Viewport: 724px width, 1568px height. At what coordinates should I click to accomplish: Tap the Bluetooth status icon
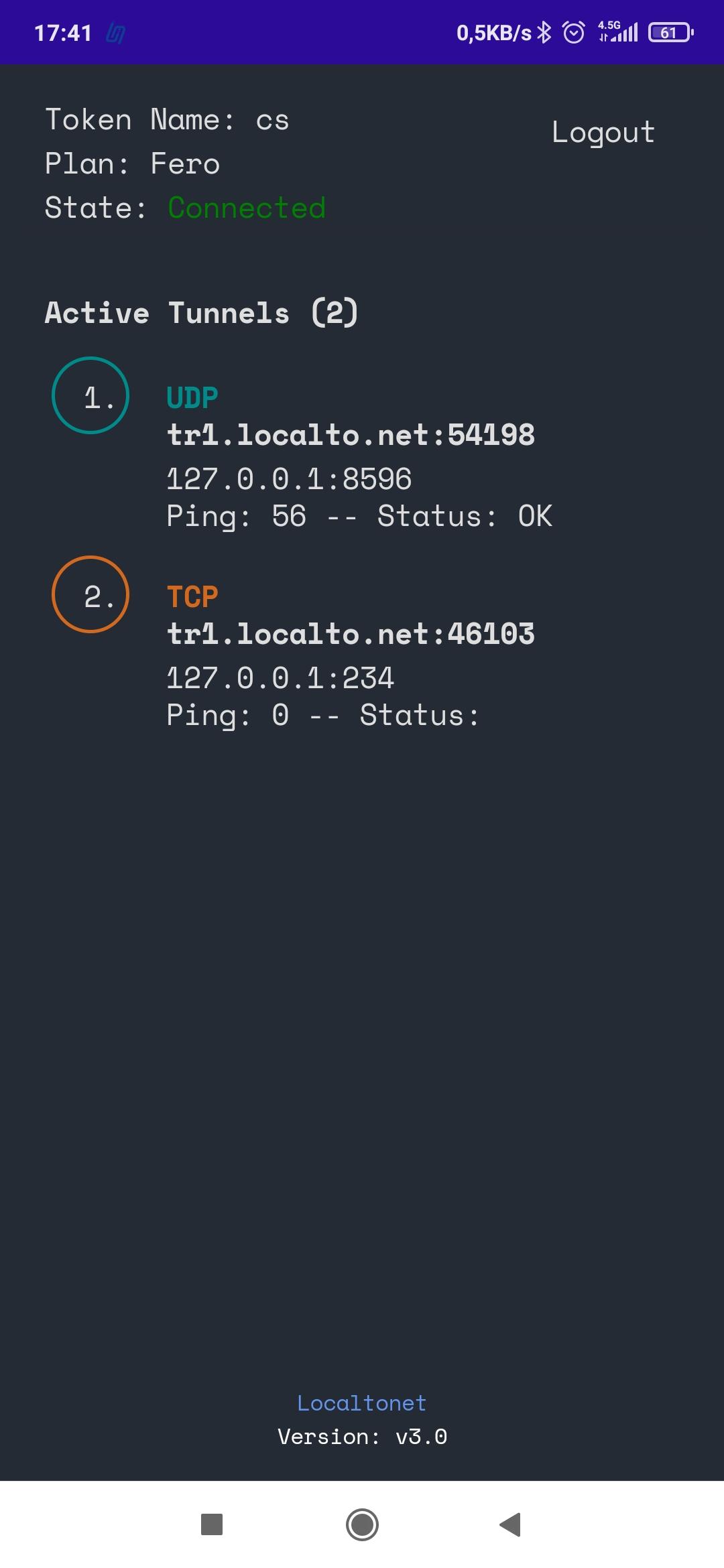[544, 32]
